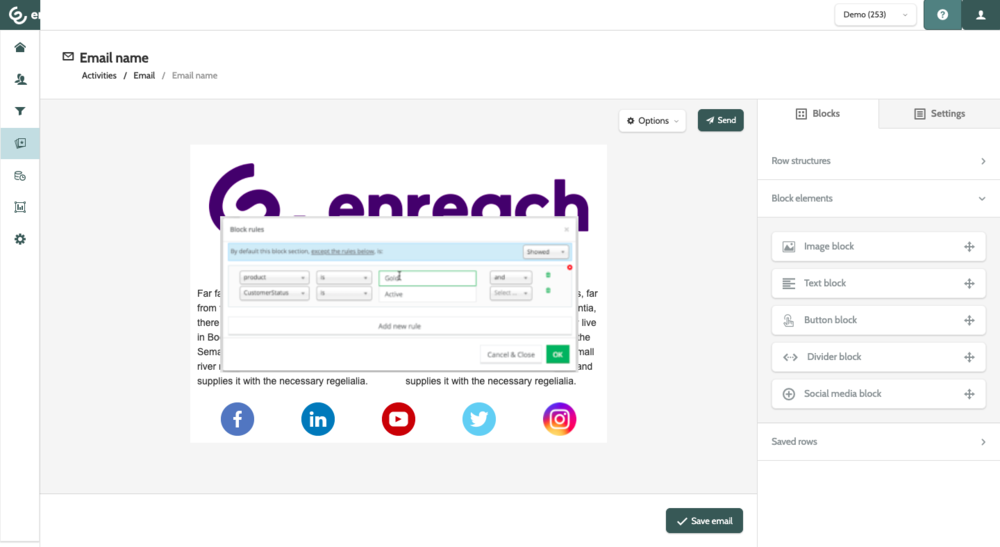Grab the Button block move handle
Image resolution: width=1000 pixels, height=547 pixels.
pos(969,321)
